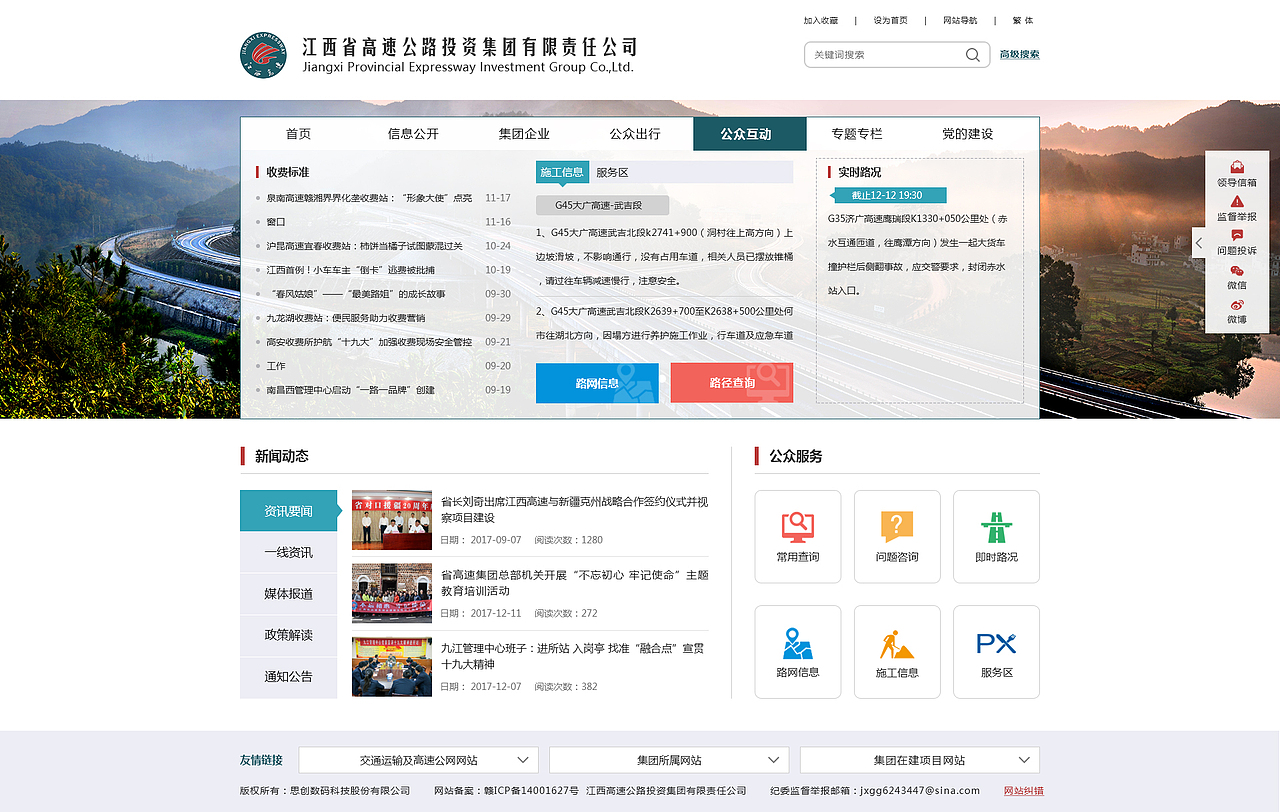The height and width of the screenshot is (812, 1280).
Task: Switch to 繁体 traditional Chinese
Action: click(x=1023, y=20)
